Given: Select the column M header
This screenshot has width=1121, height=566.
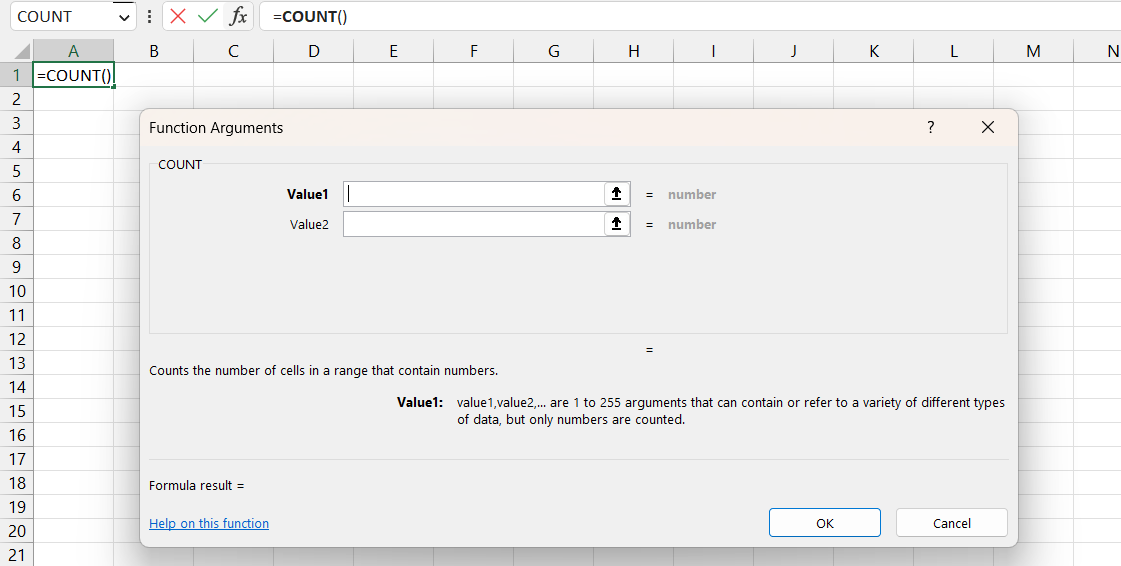Looking at the screenshot, I should pos(1033,51).
